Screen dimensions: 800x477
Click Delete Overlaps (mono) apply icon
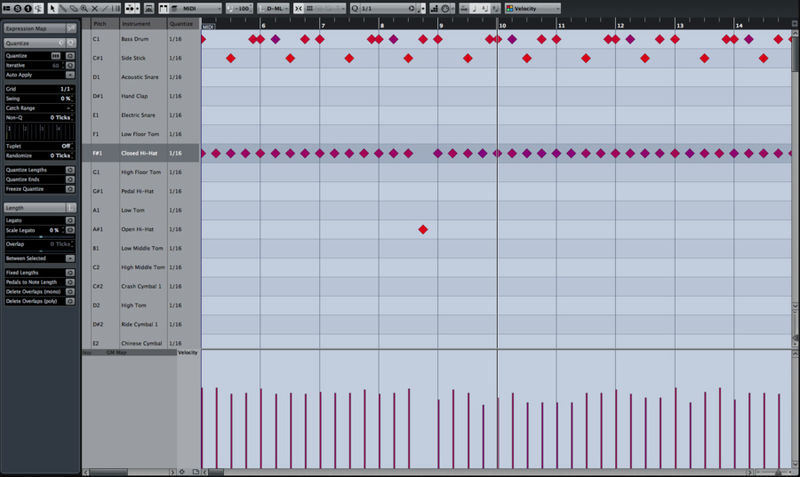point(70,292)
